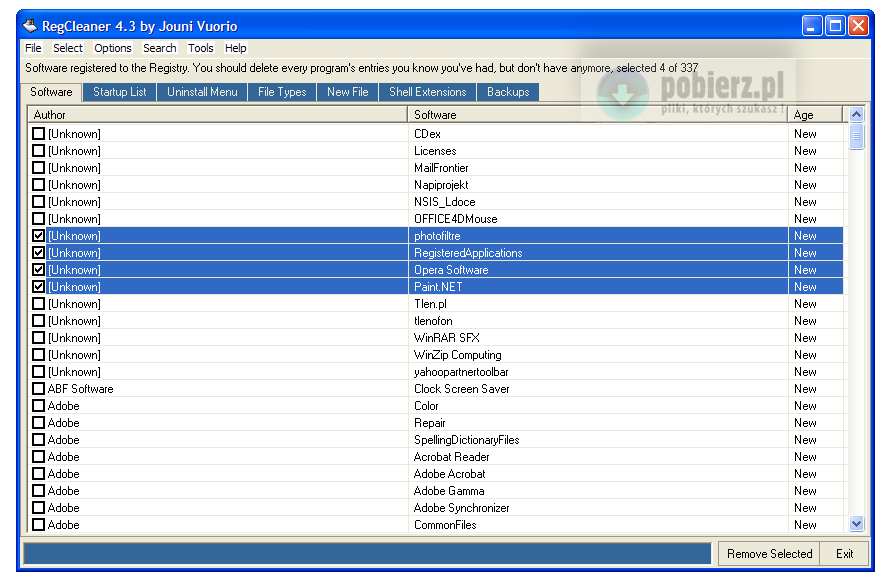
Task: Maximize the RegCleaner window
Action: [835, 26]
